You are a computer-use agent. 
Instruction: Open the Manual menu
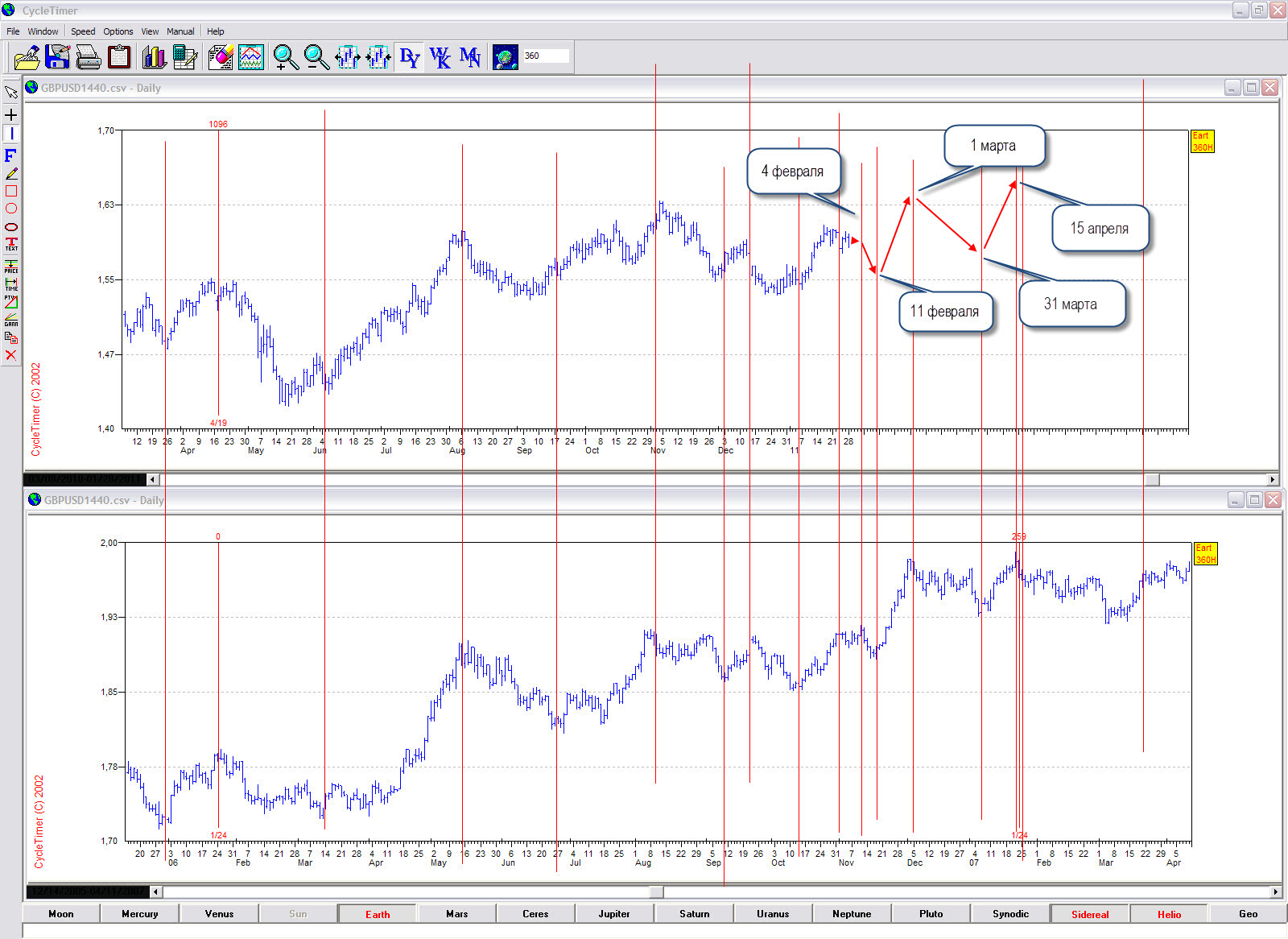[x=180, y=31]
